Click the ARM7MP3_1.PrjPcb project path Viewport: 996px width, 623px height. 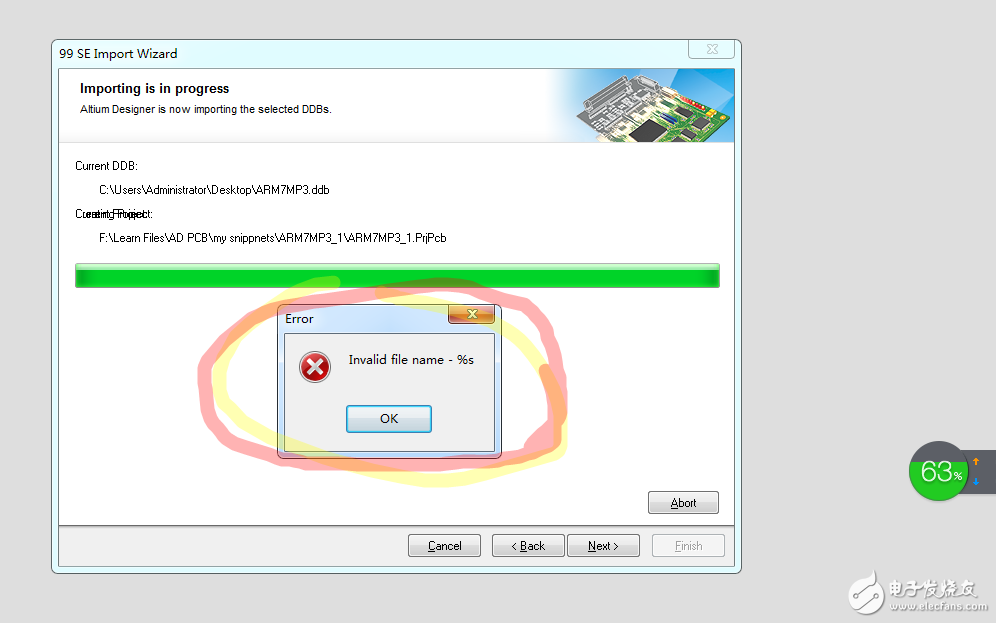(273, 238)
